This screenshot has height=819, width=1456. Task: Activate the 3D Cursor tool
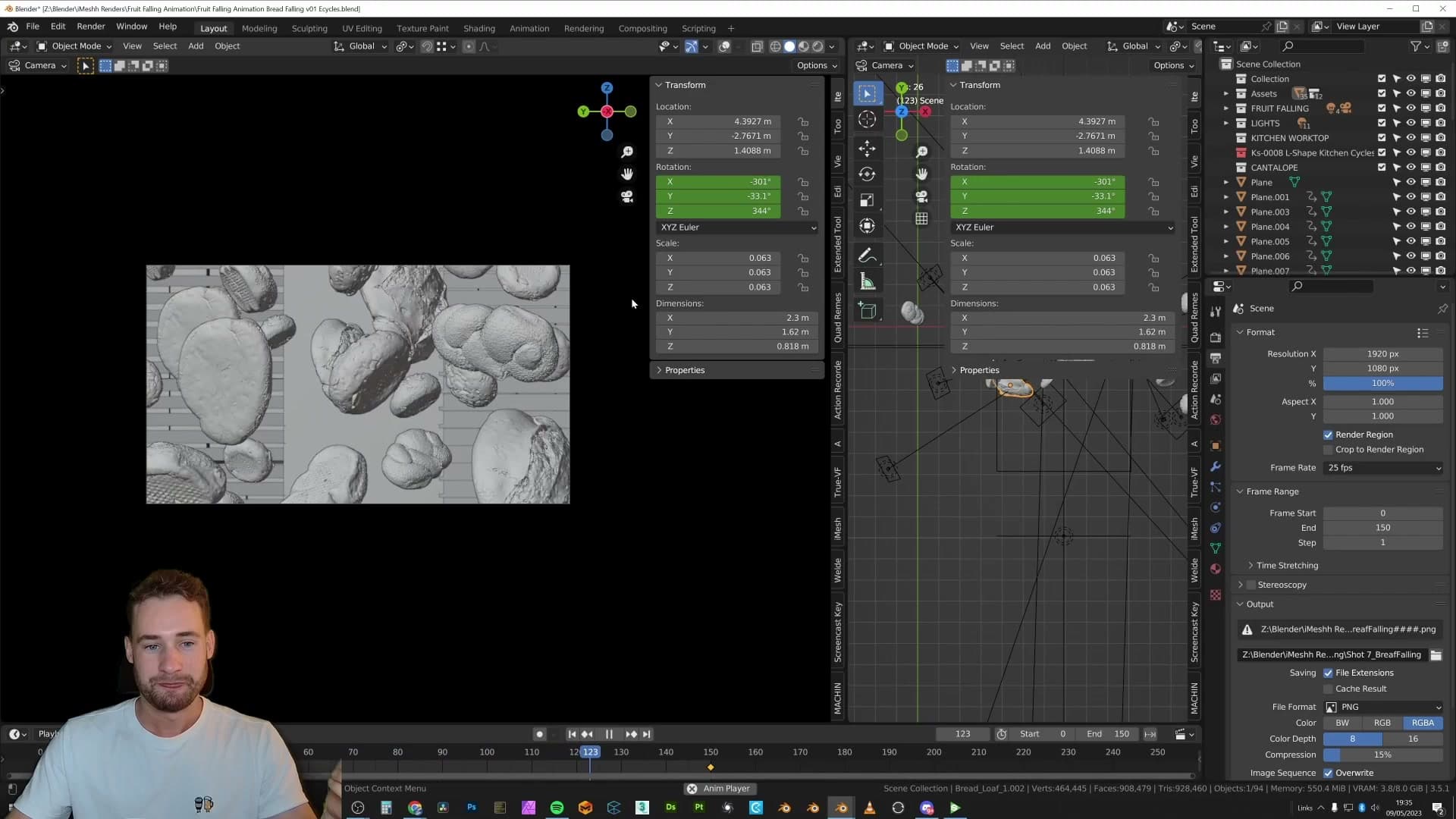pos(868,119)
